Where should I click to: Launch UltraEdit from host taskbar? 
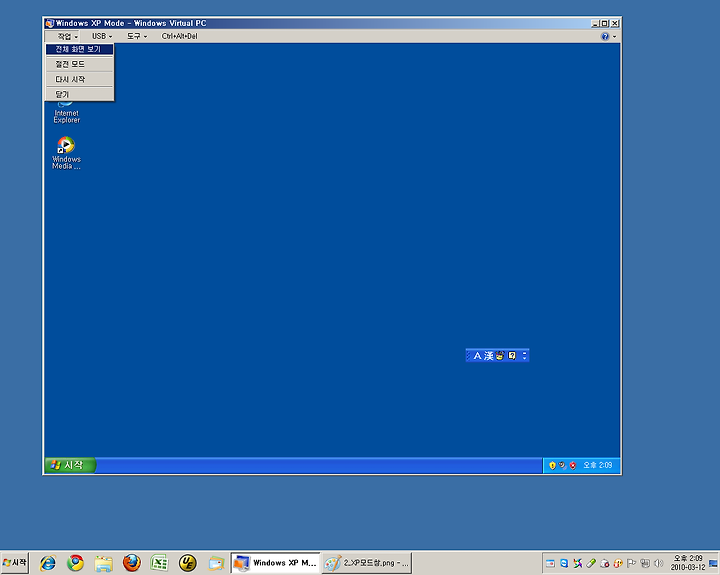click(187, 563)
